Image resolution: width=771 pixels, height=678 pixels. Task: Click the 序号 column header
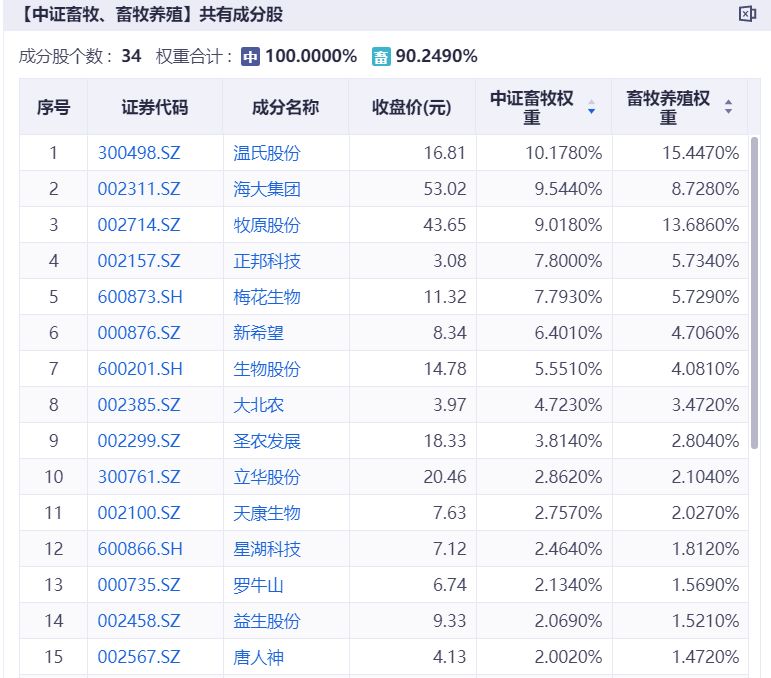[x=54, y=107]
